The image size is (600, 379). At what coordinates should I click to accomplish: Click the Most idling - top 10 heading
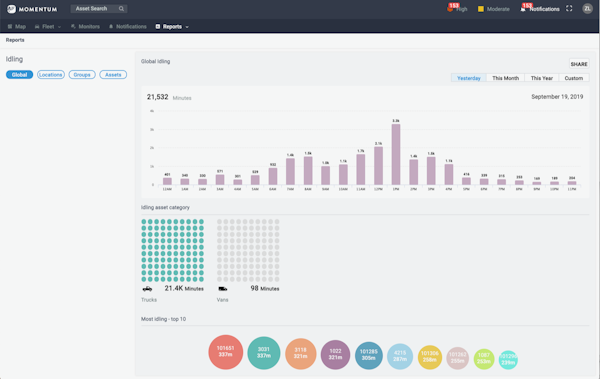pyautogui.click(x=163, y=319)
